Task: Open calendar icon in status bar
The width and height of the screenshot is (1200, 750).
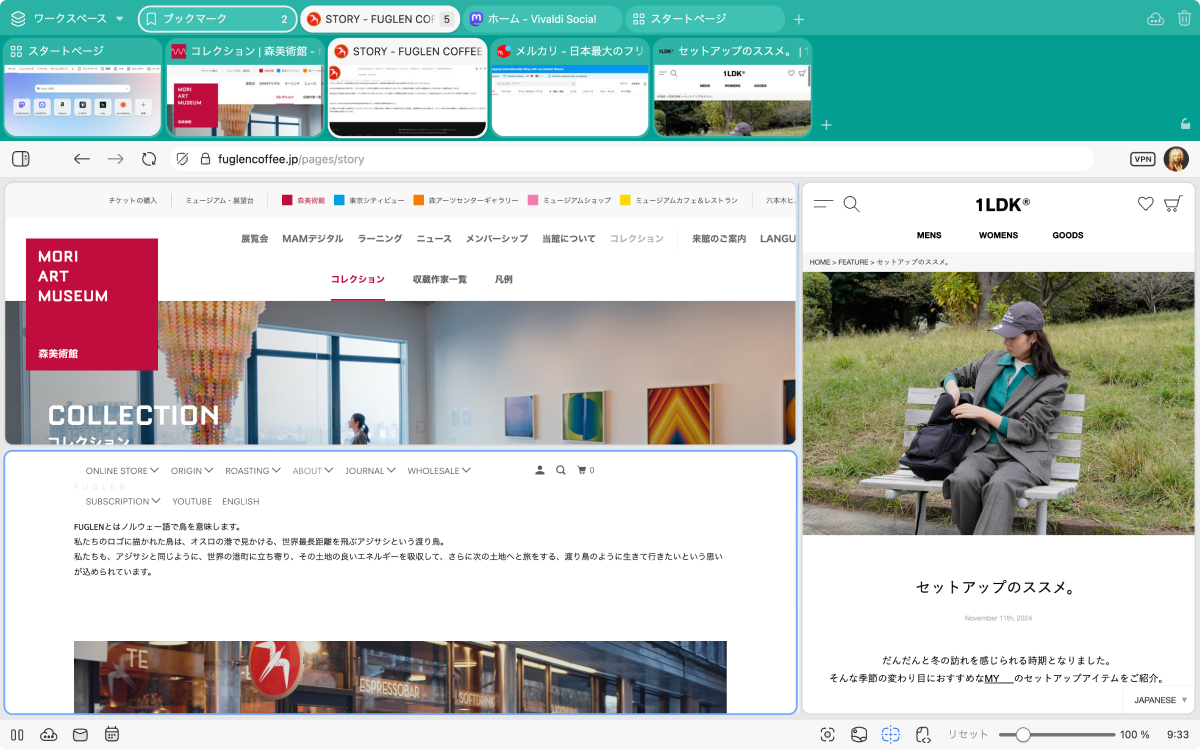Action: (112, 735)
